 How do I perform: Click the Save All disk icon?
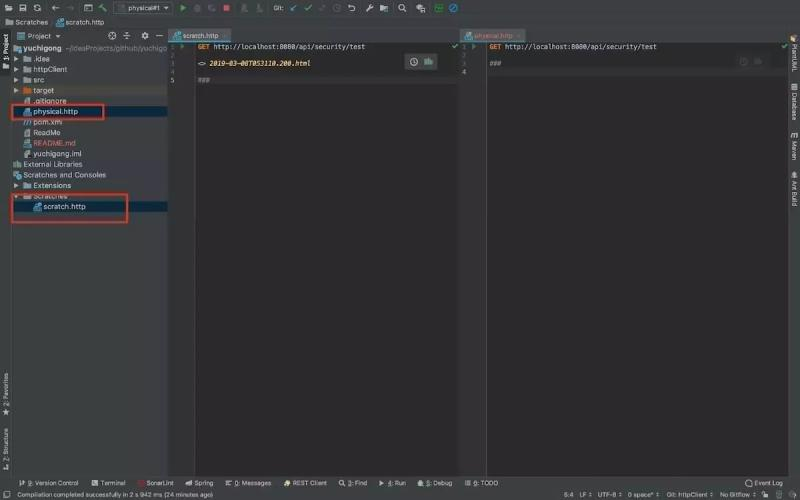coord(23,8)
